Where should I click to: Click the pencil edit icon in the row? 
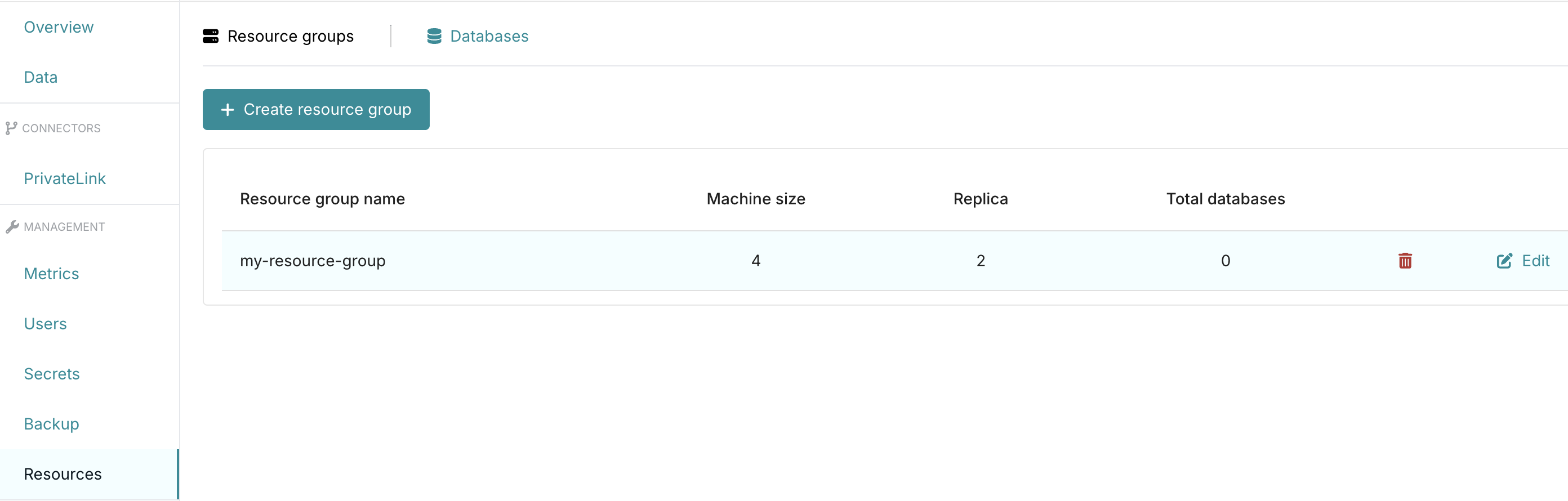[1504, 261]
